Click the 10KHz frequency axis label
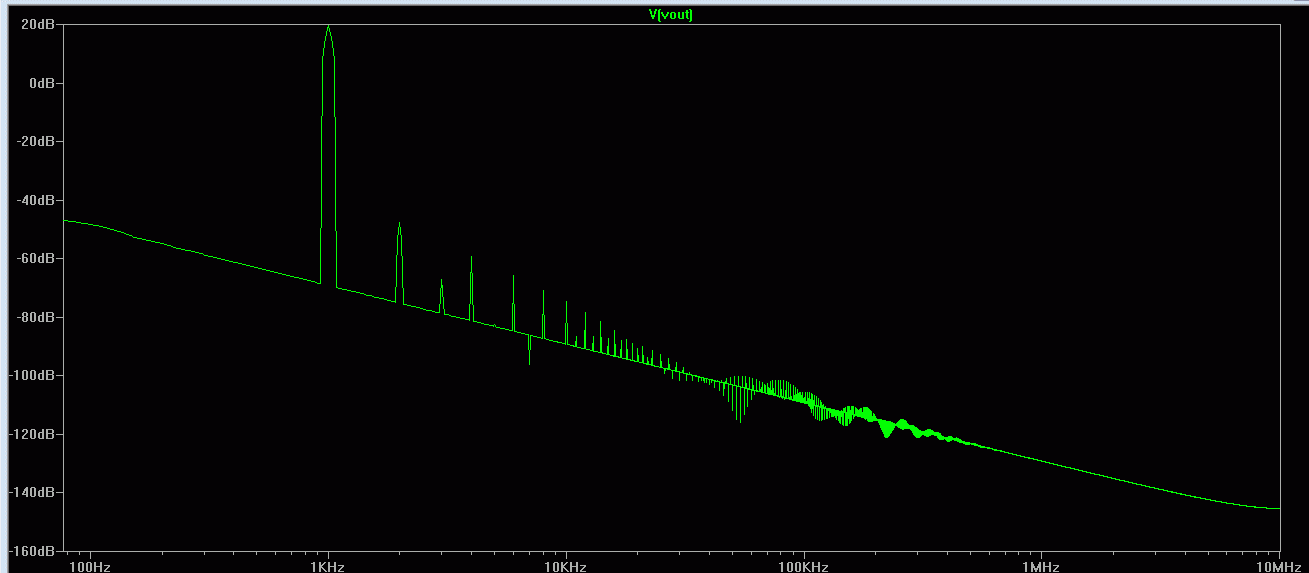This screenshot has height=573, width=1309. (565, 566)
